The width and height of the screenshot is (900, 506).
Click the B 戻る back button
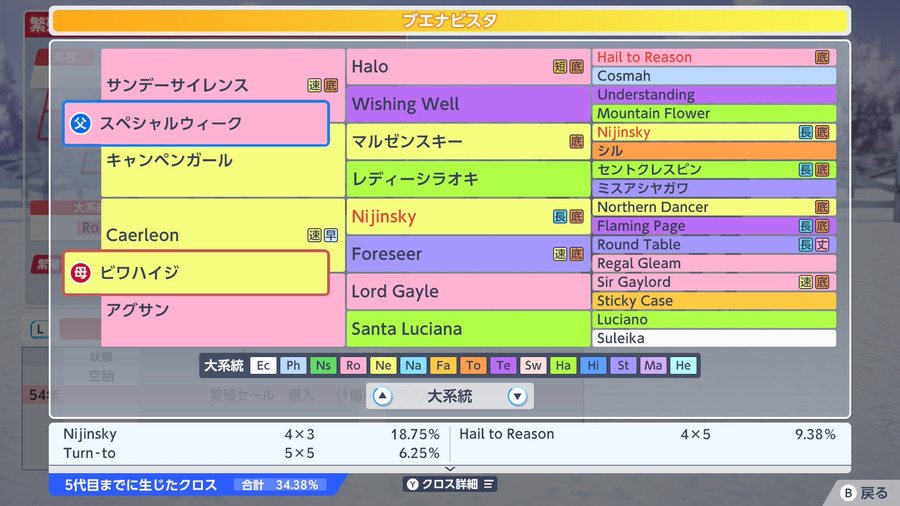[864, 493]
